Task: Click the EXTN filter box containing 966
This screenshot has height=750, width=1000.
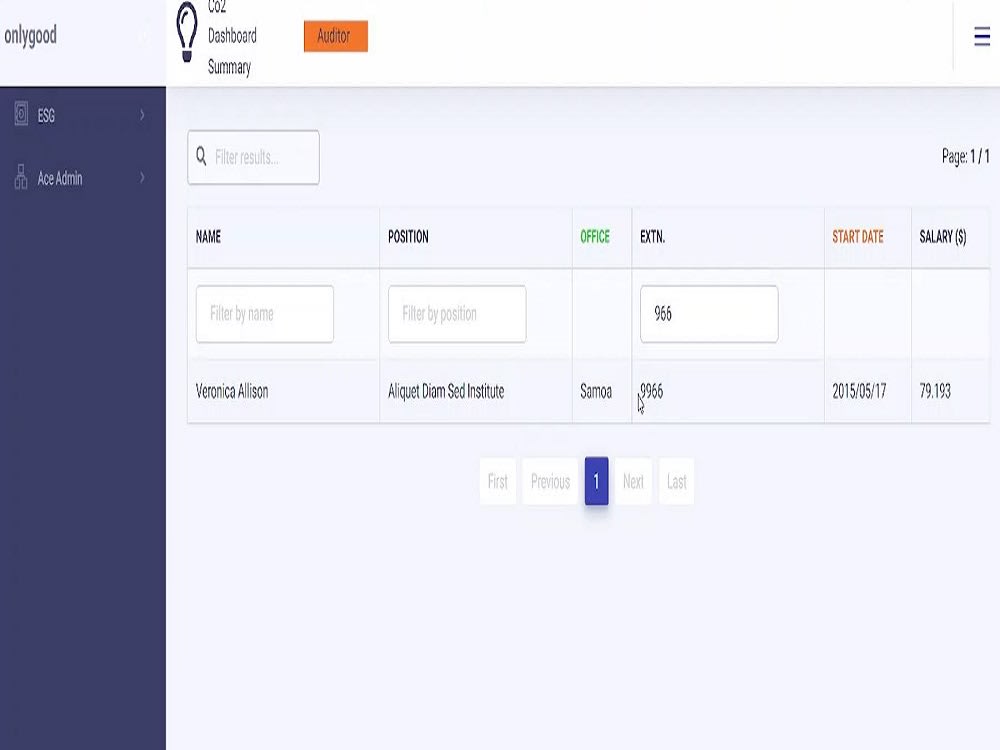Action: point(709,313)
